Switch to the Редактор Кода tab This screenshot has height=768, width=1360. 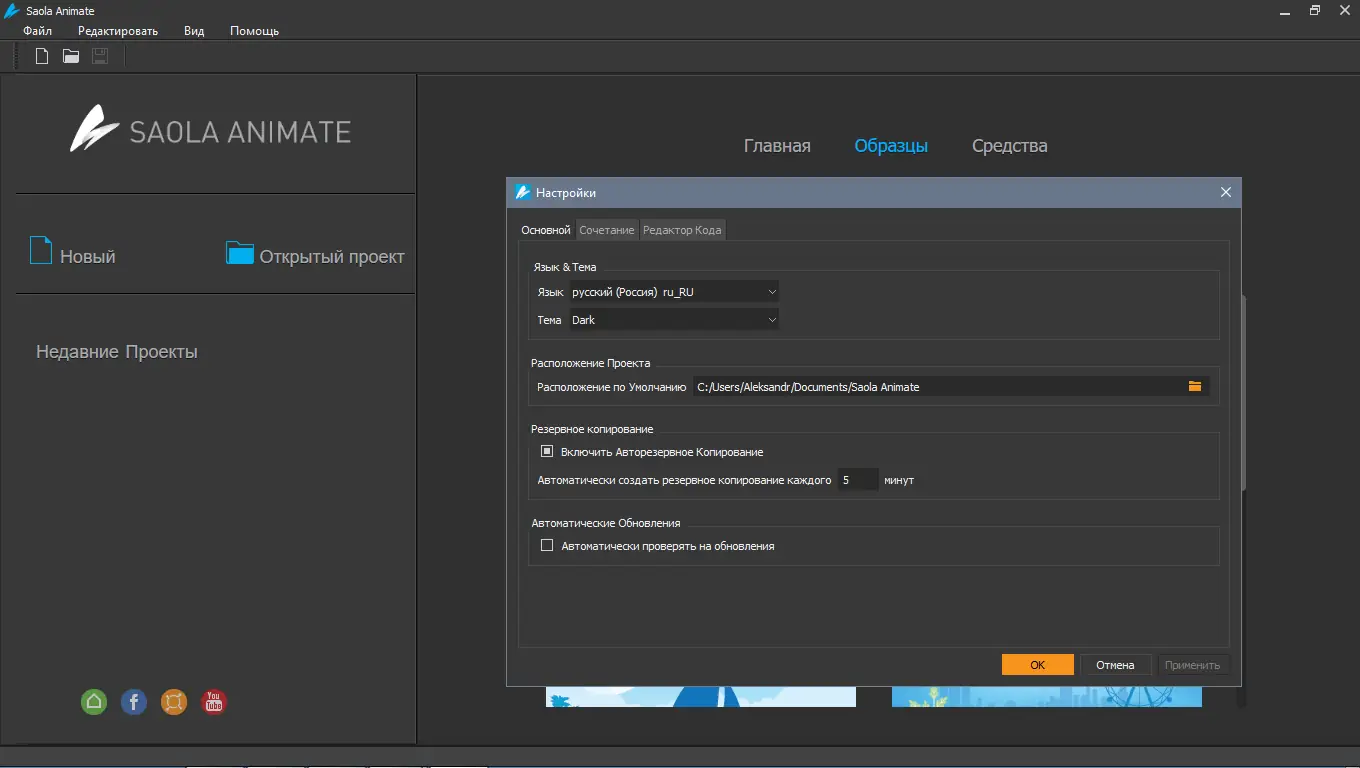(x=682, y=230)
